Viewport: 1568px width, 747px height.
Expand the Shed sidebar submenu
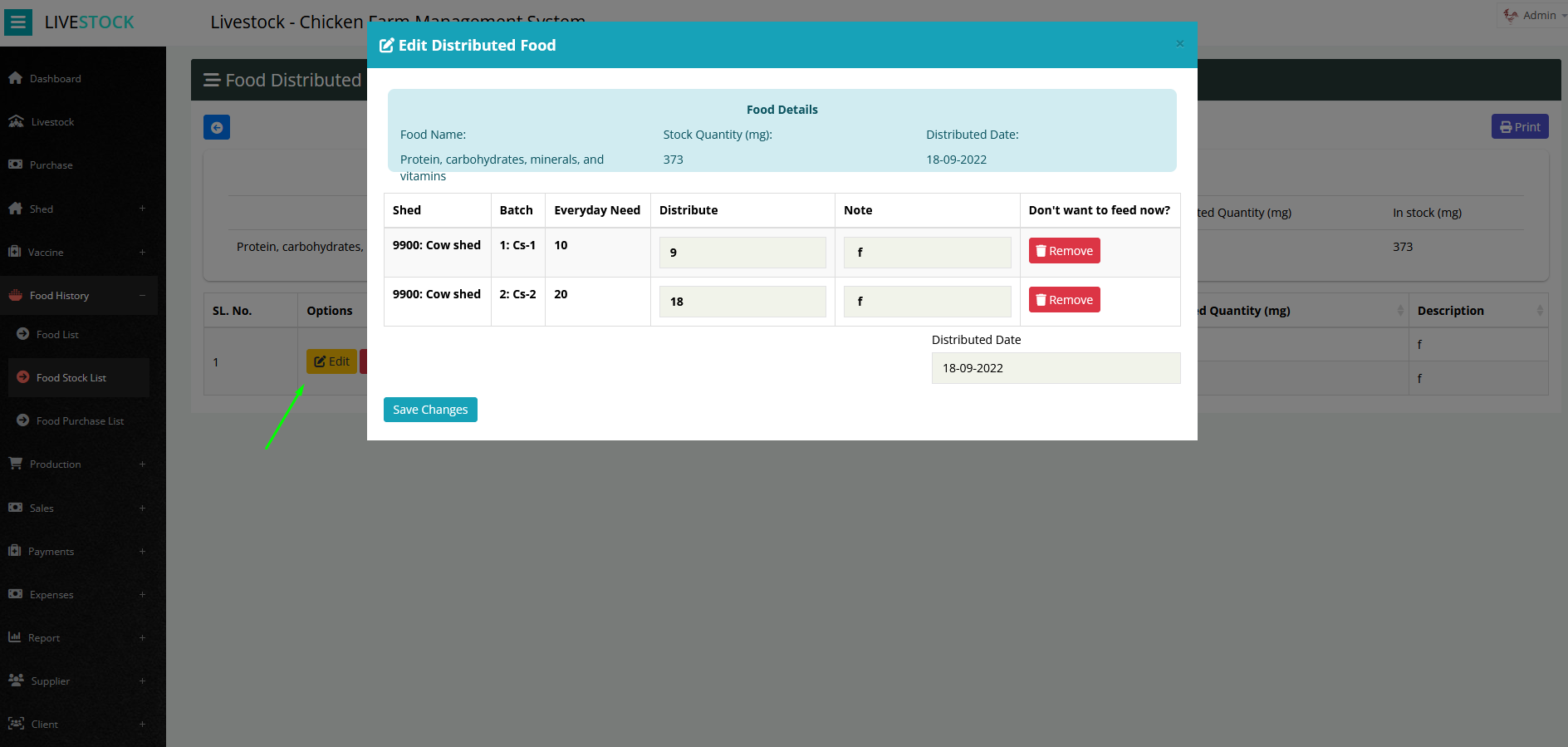142,209
